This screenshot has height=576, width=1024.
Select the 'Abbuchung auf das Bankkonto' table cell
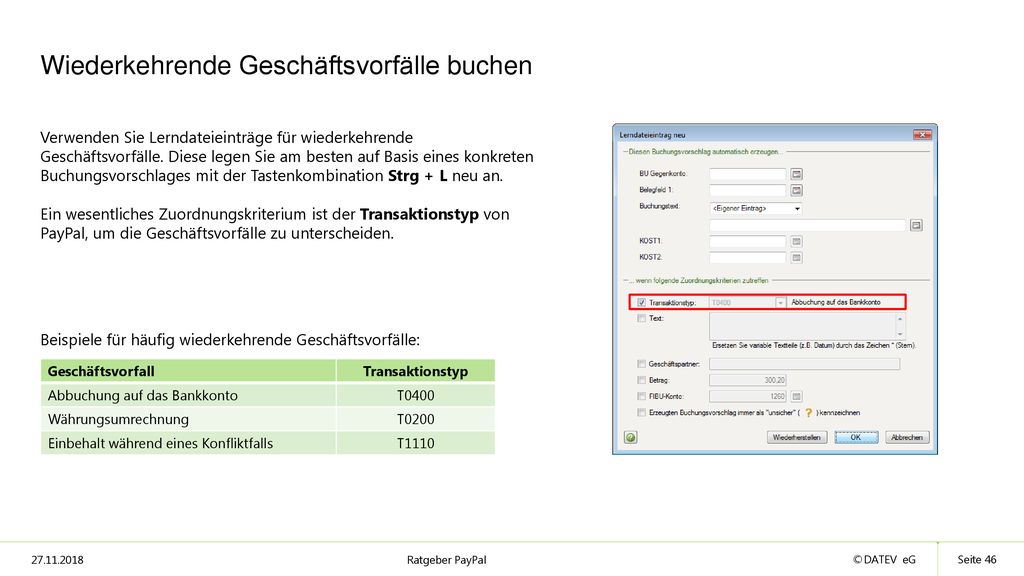click(x=189, y=395)
